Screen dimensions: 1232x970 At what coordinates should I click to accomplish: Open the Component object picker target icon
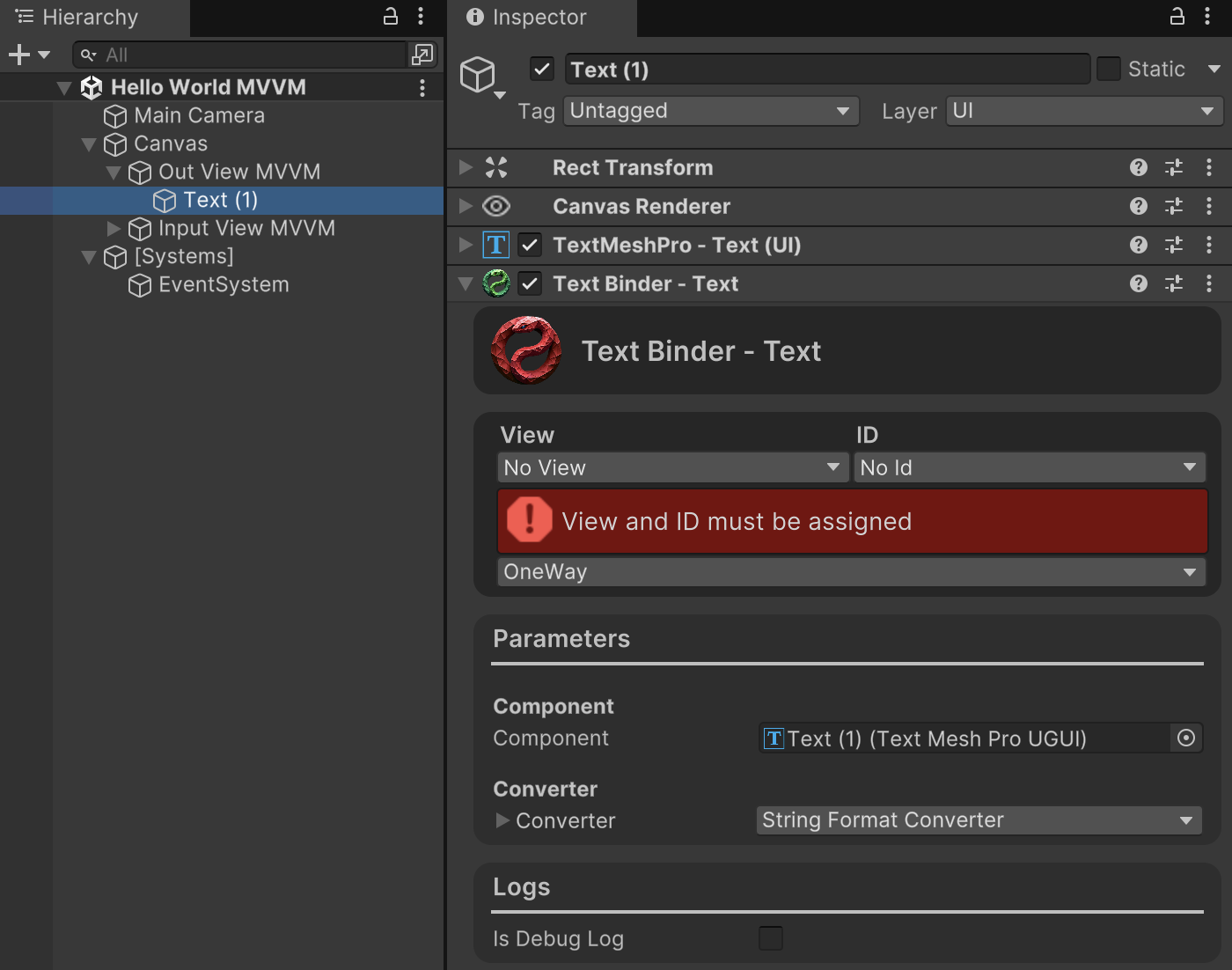(1186, 739)
